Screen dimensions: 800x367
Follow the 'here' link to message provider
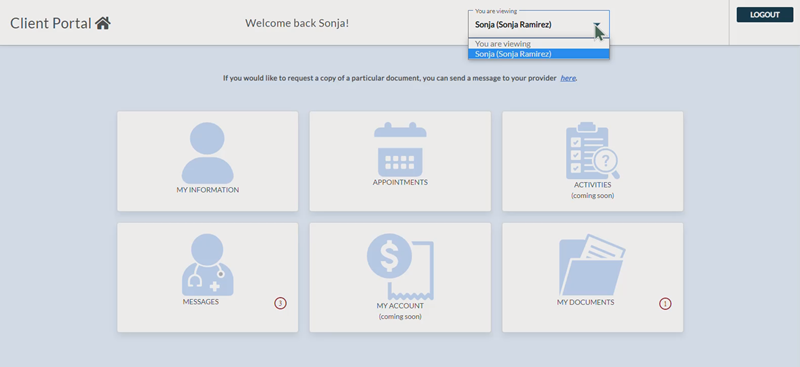tap(568, 78)
